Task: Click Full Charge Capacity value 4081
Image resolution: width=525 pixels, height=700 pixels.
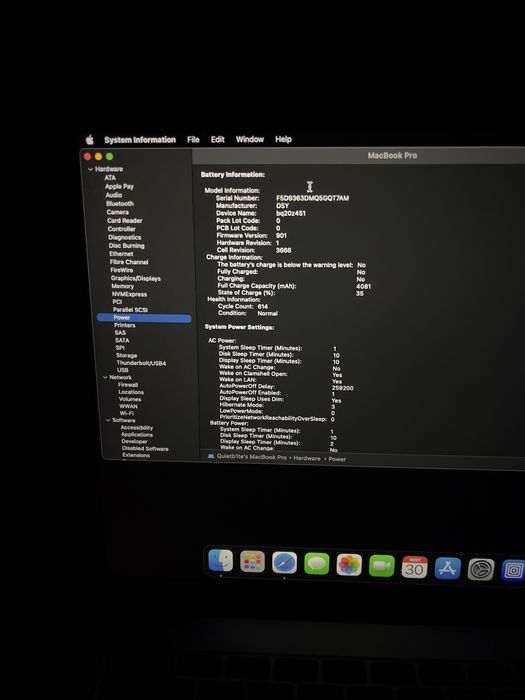Action: [x=364, y=287]
